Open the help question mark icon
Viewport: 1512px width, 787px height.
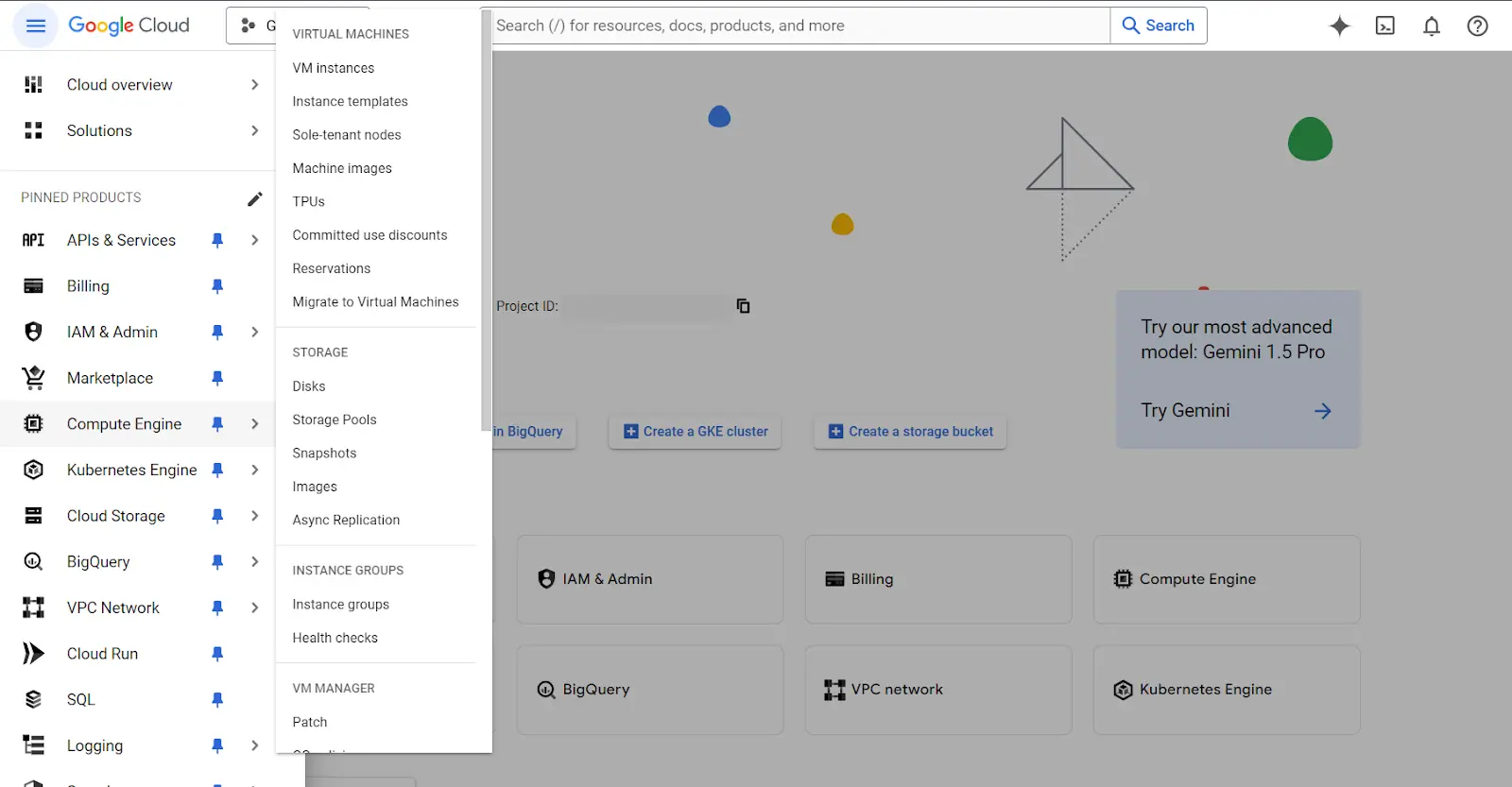pos(1478,26)
